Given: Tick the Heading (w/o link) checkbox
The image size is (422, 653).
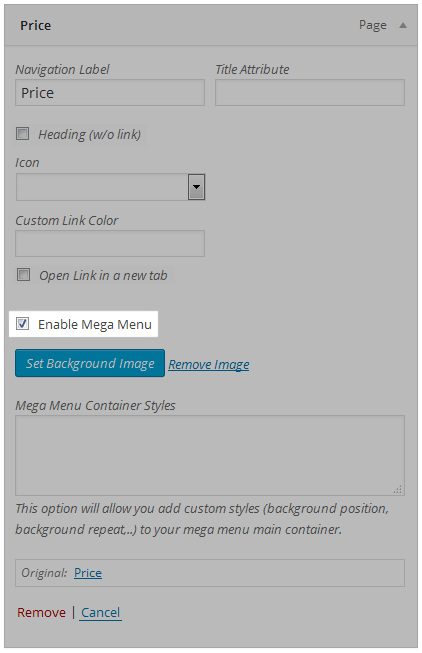Looking at the screenshot, I should [22, 134].
